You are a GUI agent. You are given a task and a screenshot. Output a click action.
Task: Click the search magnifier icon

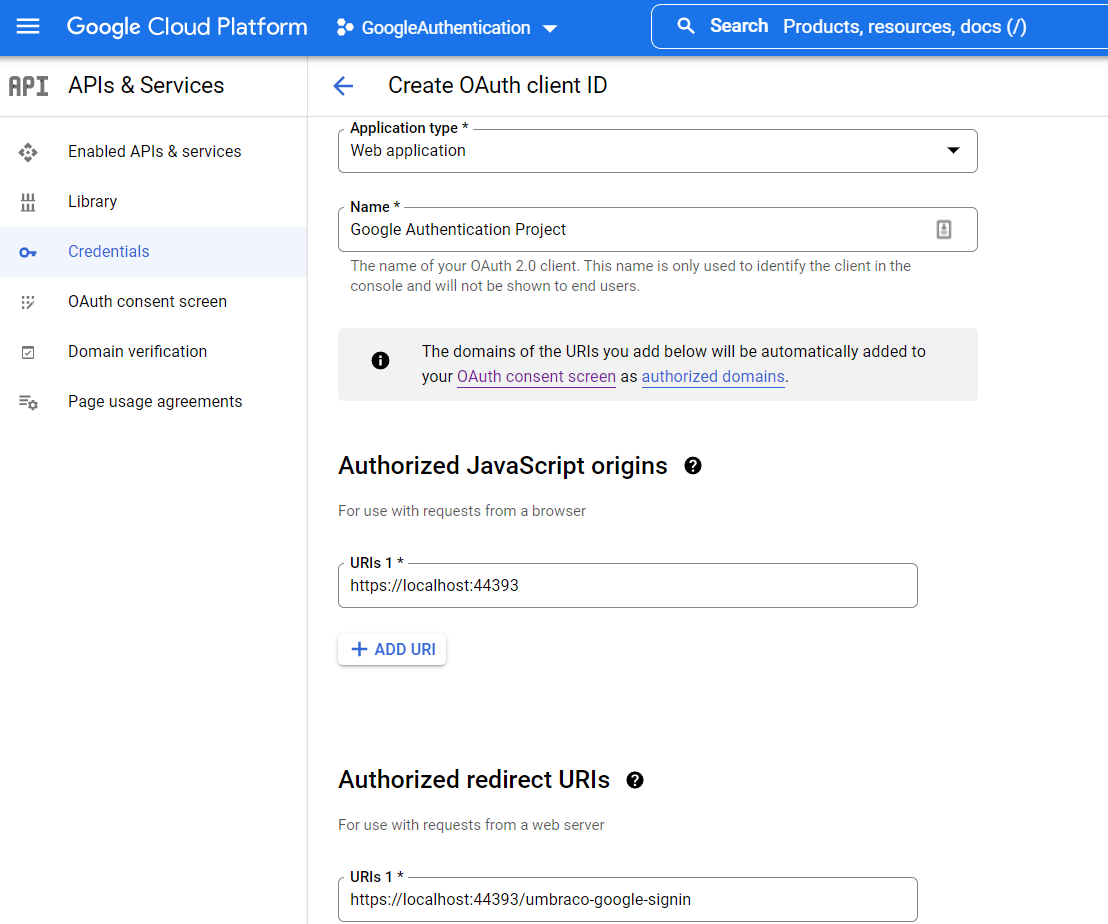click(x=685, y=26)
